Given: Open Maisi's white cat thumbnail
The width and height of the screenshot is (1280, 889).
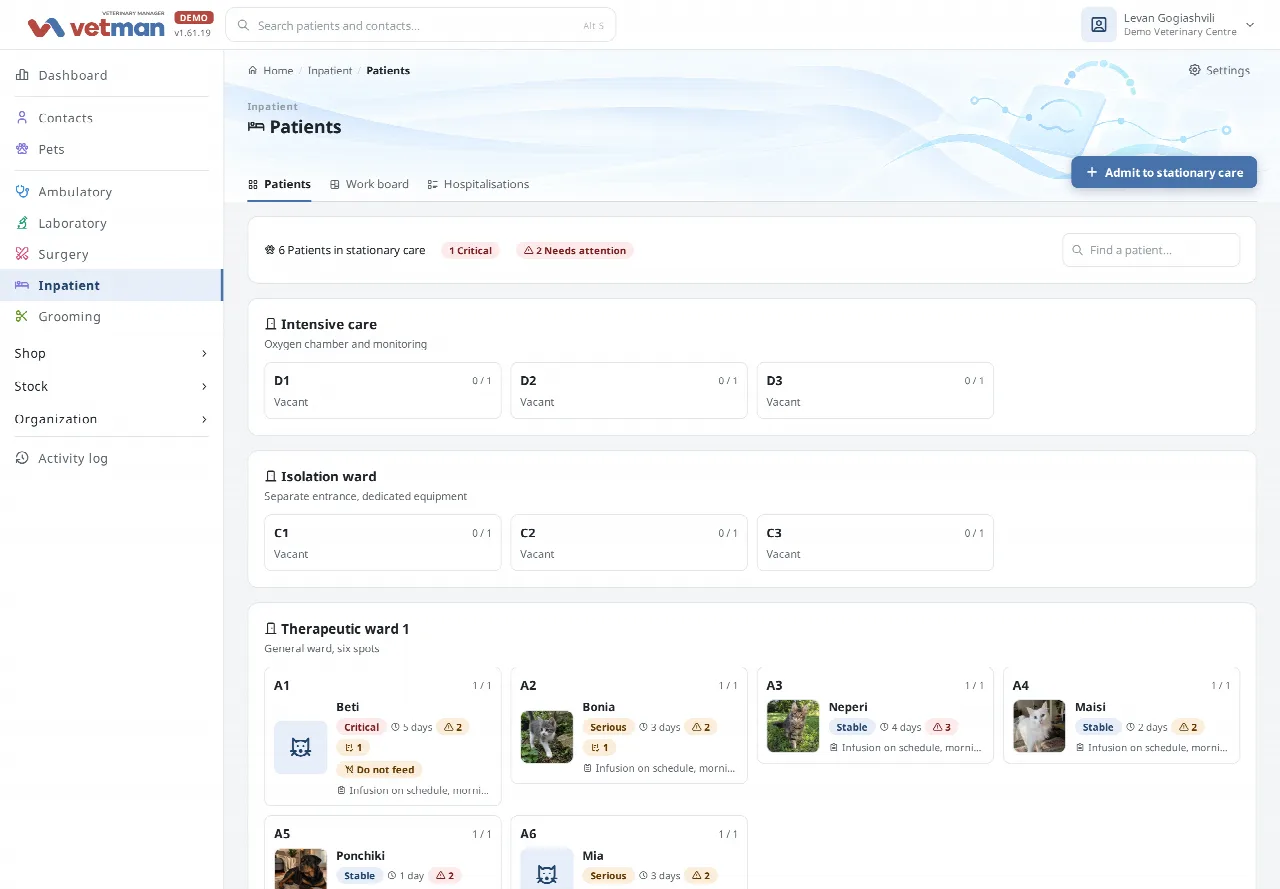Looking at the screenshot, I should tap(1039, 726).
